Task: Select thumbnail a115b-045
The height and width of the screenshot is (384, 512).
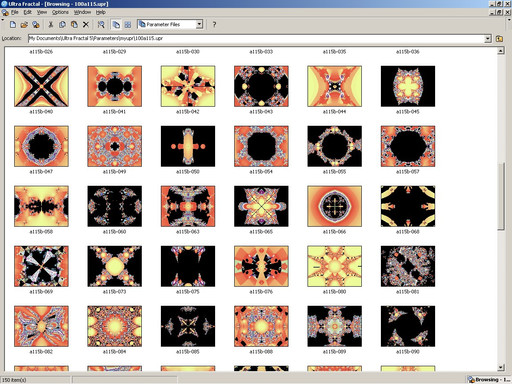Action: (408, 86)
